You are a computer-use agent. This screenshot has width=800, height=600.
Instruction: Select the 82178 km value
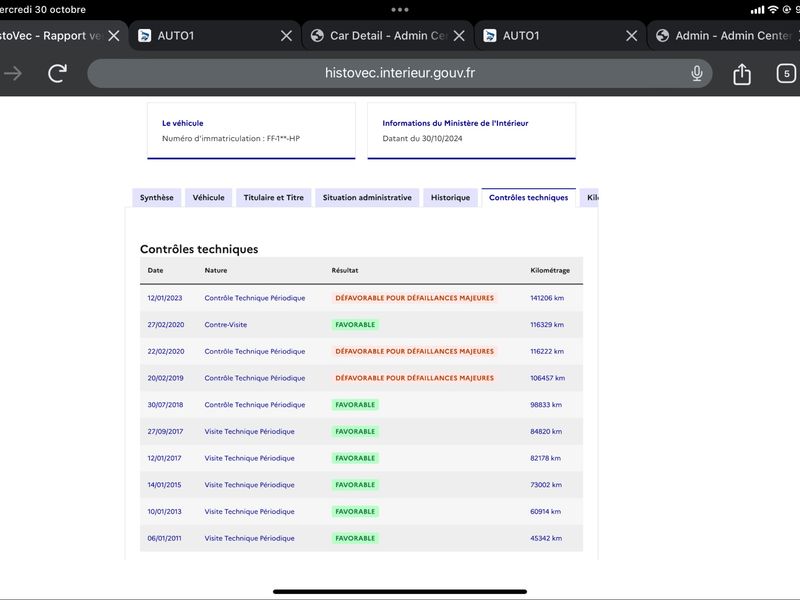pos(545,458)
